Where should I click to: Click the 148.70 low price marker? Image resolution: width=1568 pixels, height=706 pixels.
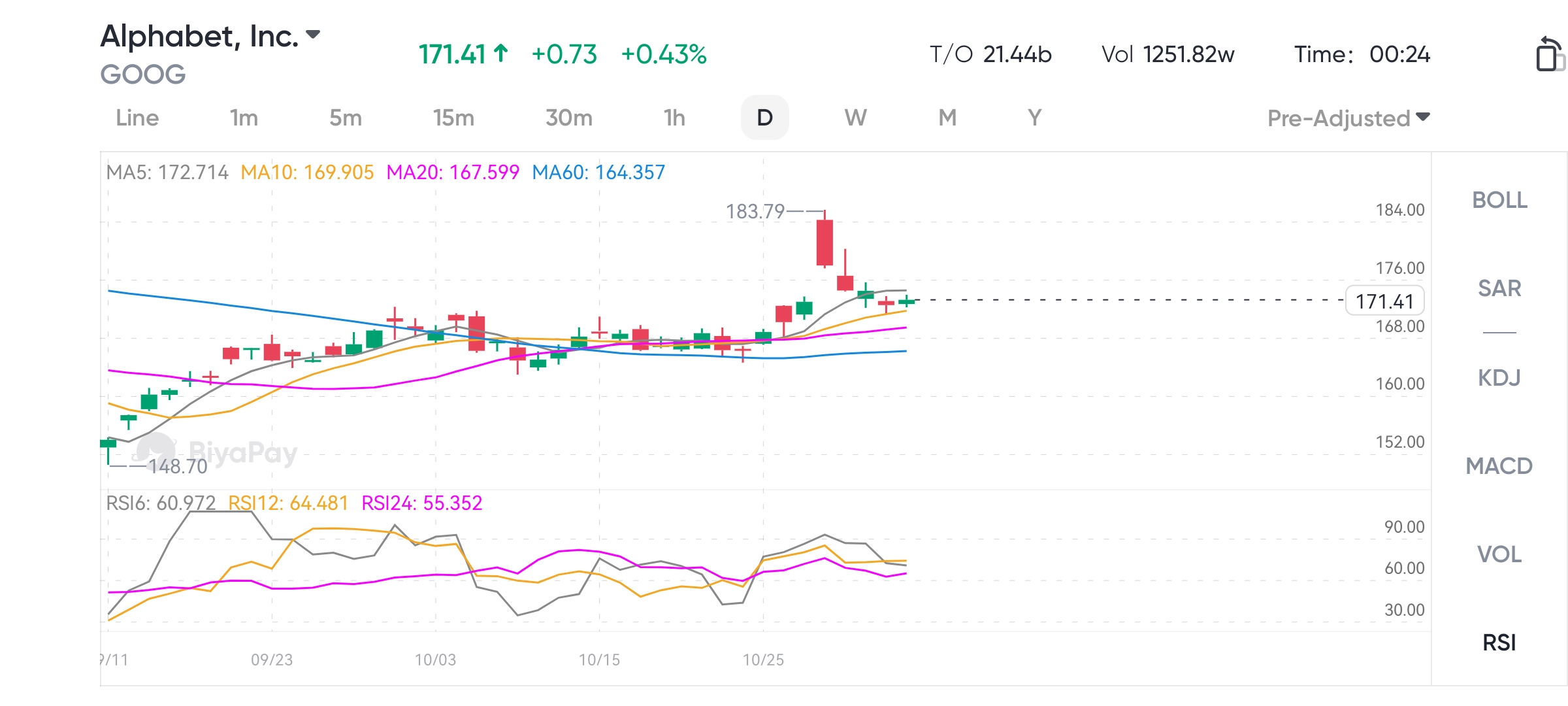178,467
